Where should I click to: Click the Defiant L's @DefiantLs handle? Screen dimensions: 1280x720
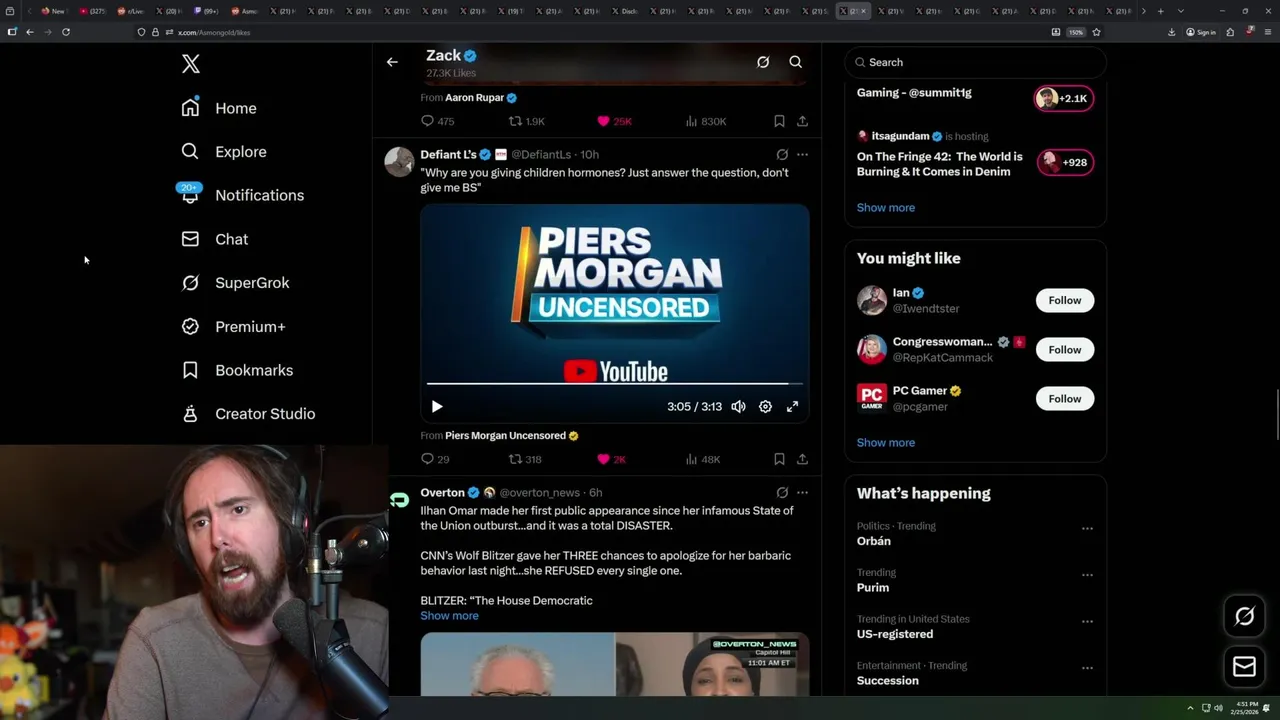tap(541, 155)
